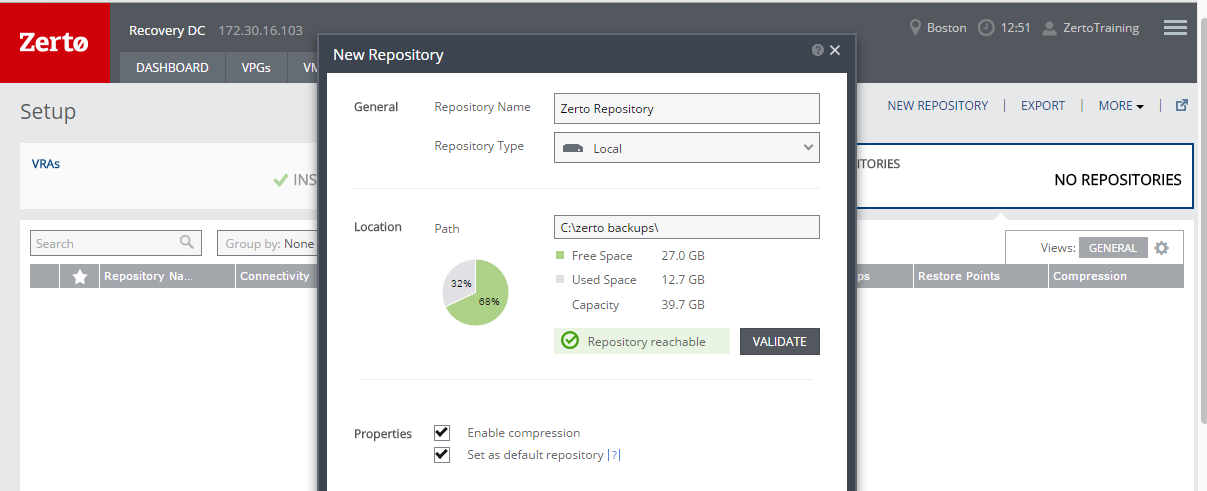Open the hamburger menu icon
The image size is (1207, 491).
click(1175, 28)
